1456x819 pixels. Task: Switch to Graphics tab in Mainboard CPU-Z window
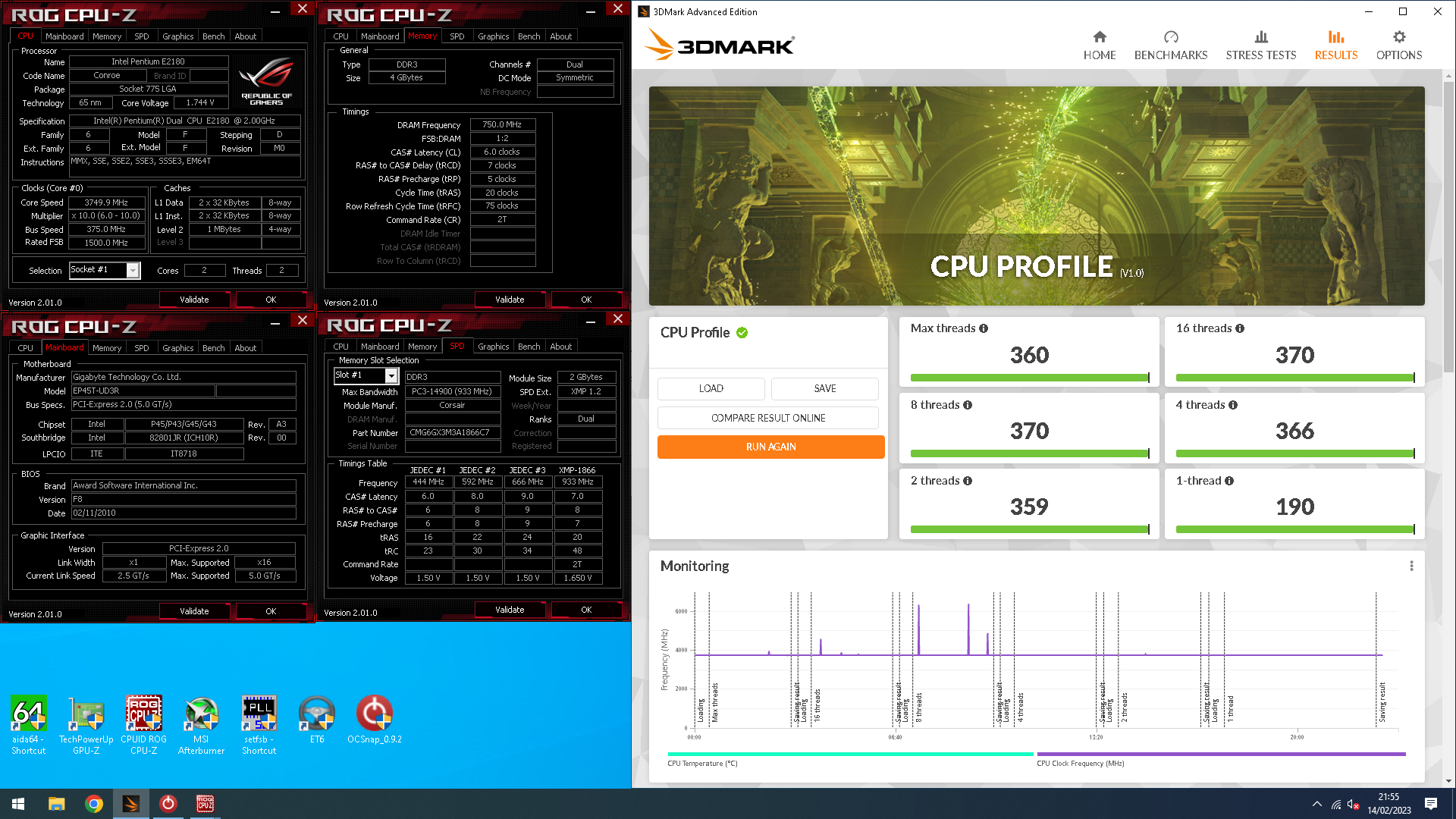click(x=177, y=348)
